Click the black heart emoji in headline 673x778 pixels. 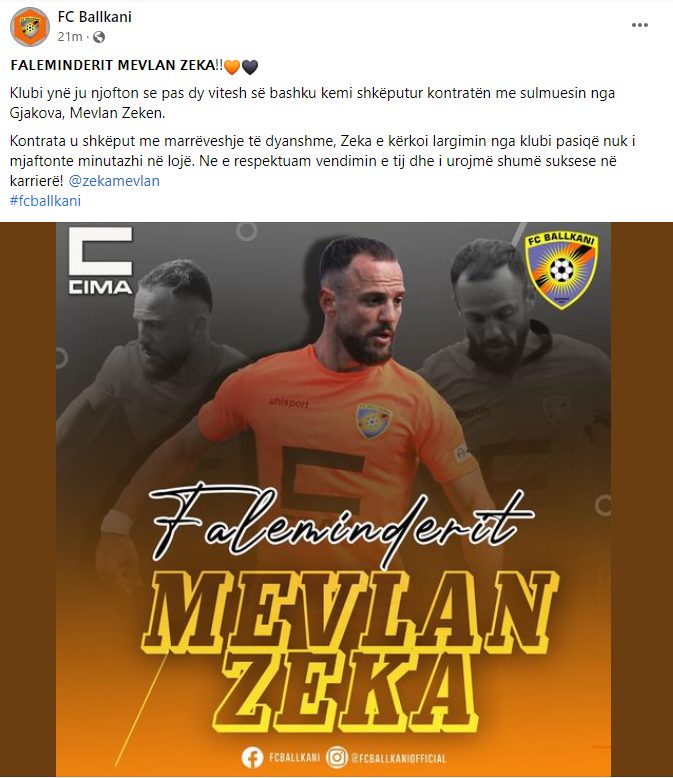point(250,66)
